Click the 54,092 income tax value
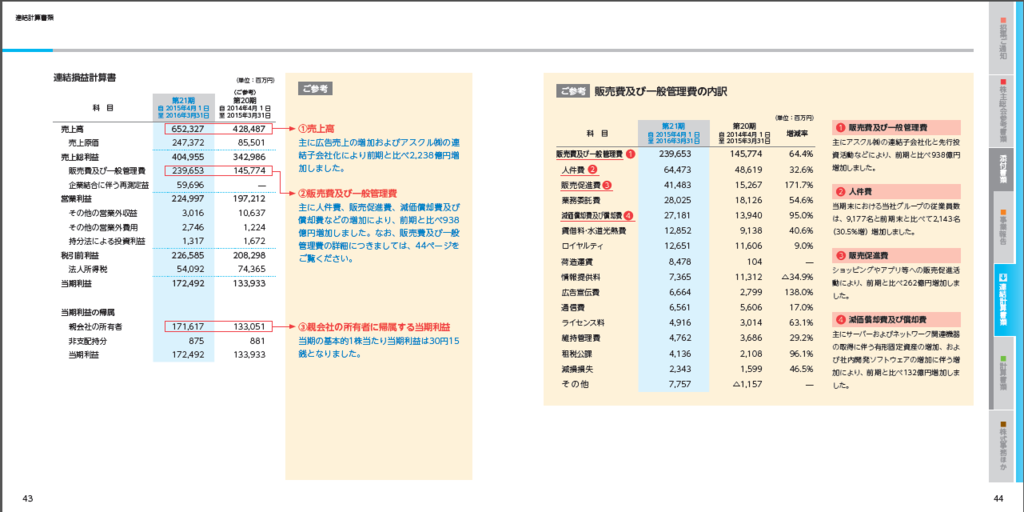Viewport: 1024px width, 512px height. 191,268
